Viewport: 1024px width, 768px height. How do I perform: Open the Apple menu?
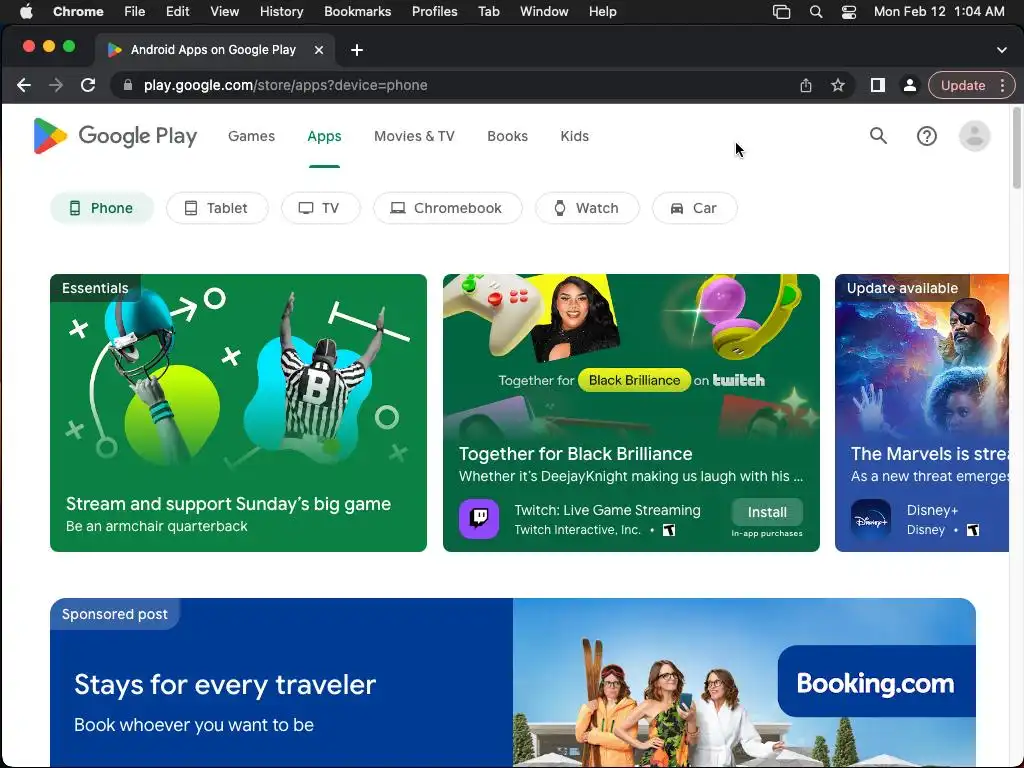click(26, 11)
